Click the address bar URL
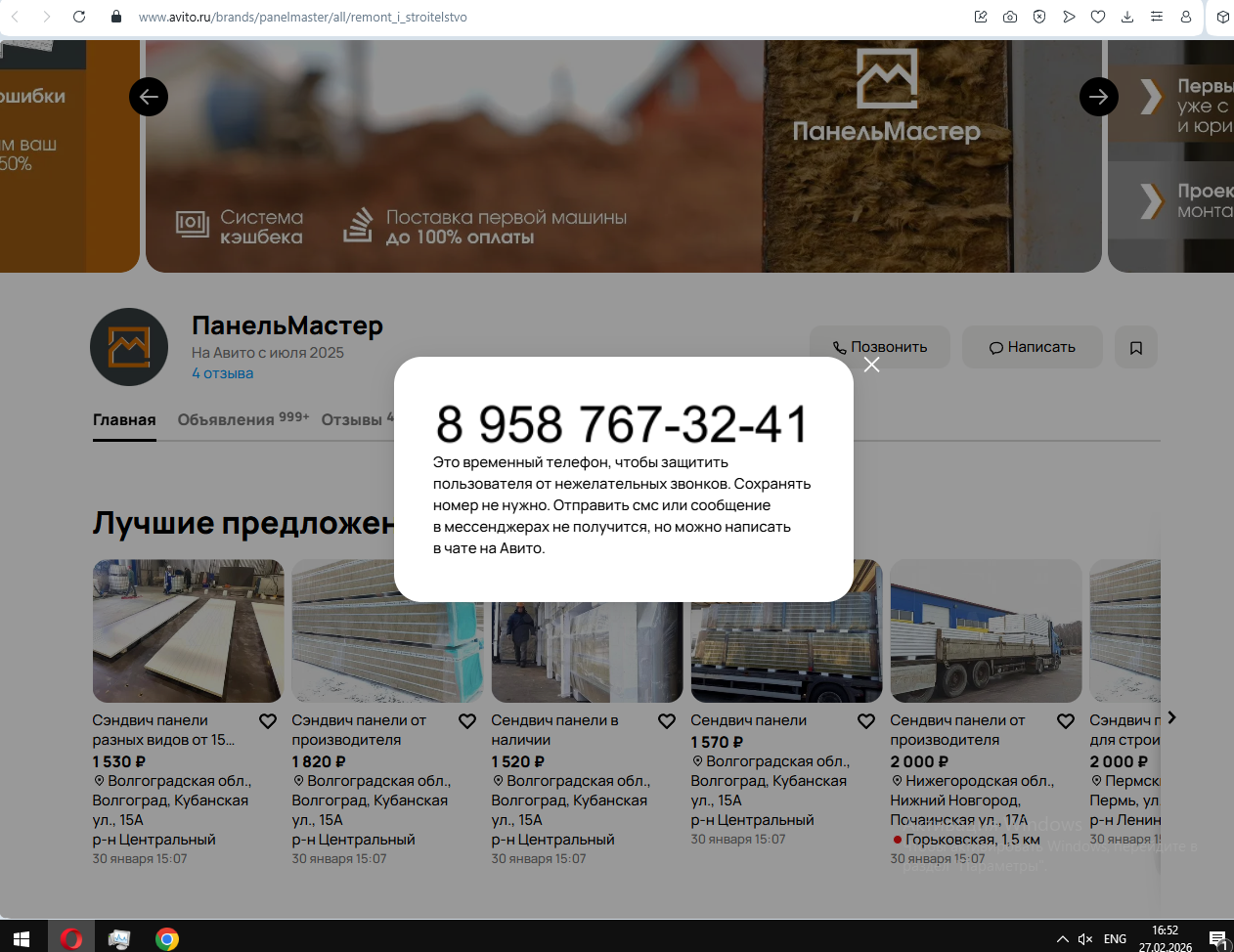Viewport: 1234px width, 952px height. 303,17
